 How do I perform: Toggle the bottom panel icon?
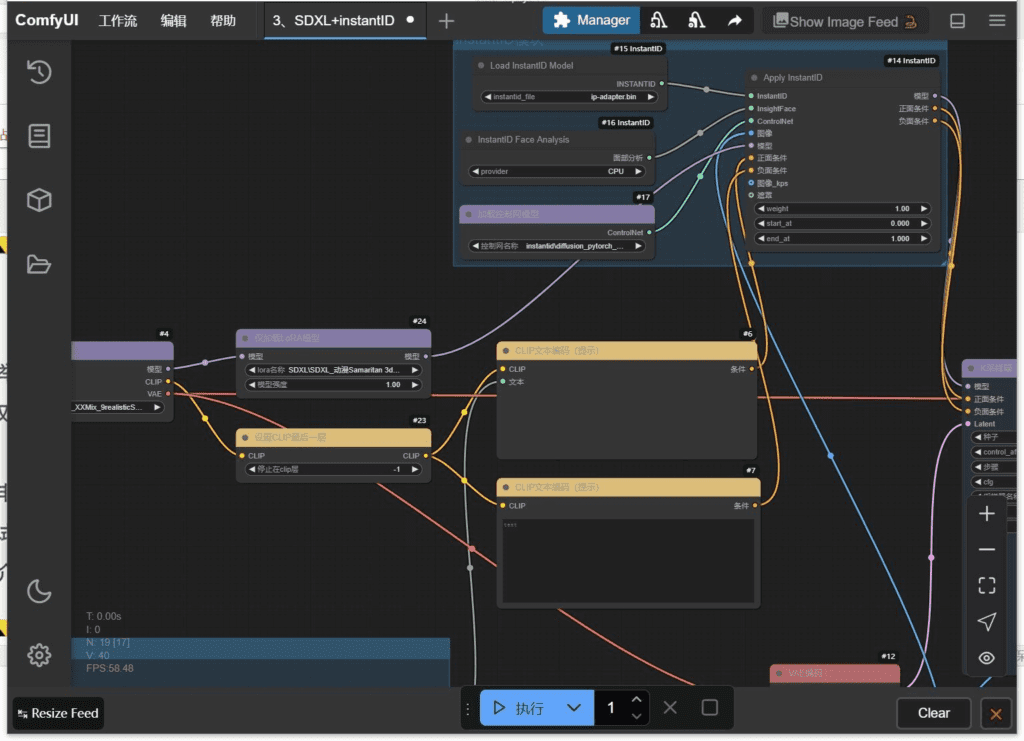click(957, 21)
